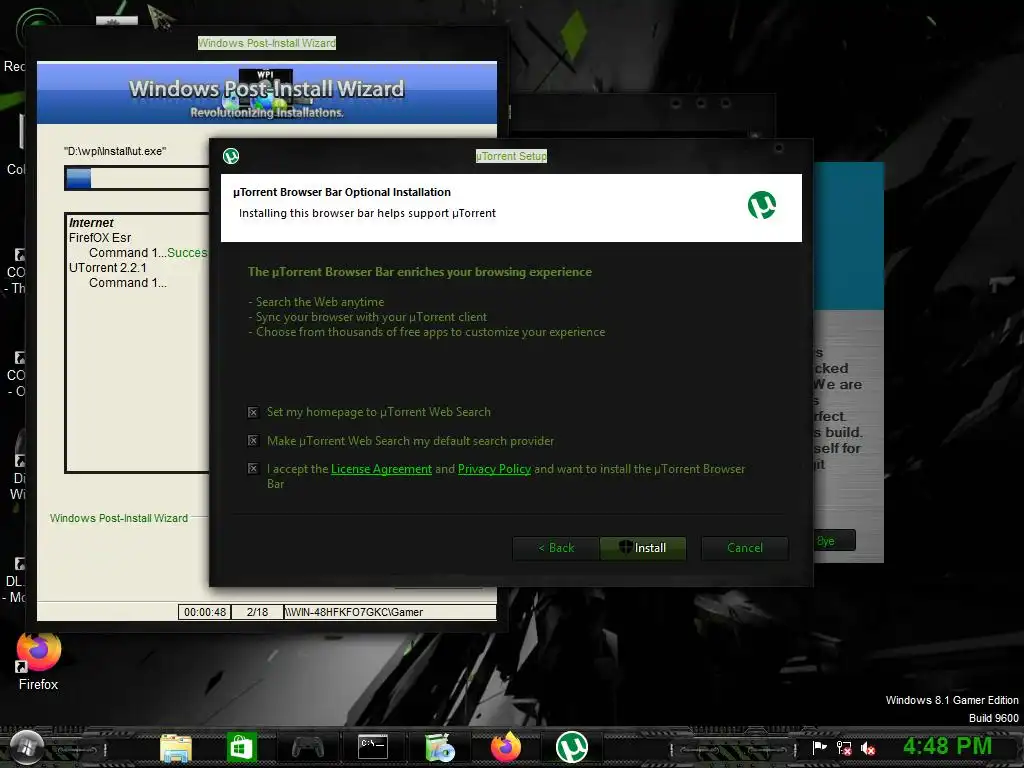The width and height of the screenshot is (1024, 768).
Task: Click the Internet category heading in WPI
Action: pos(91,223)
